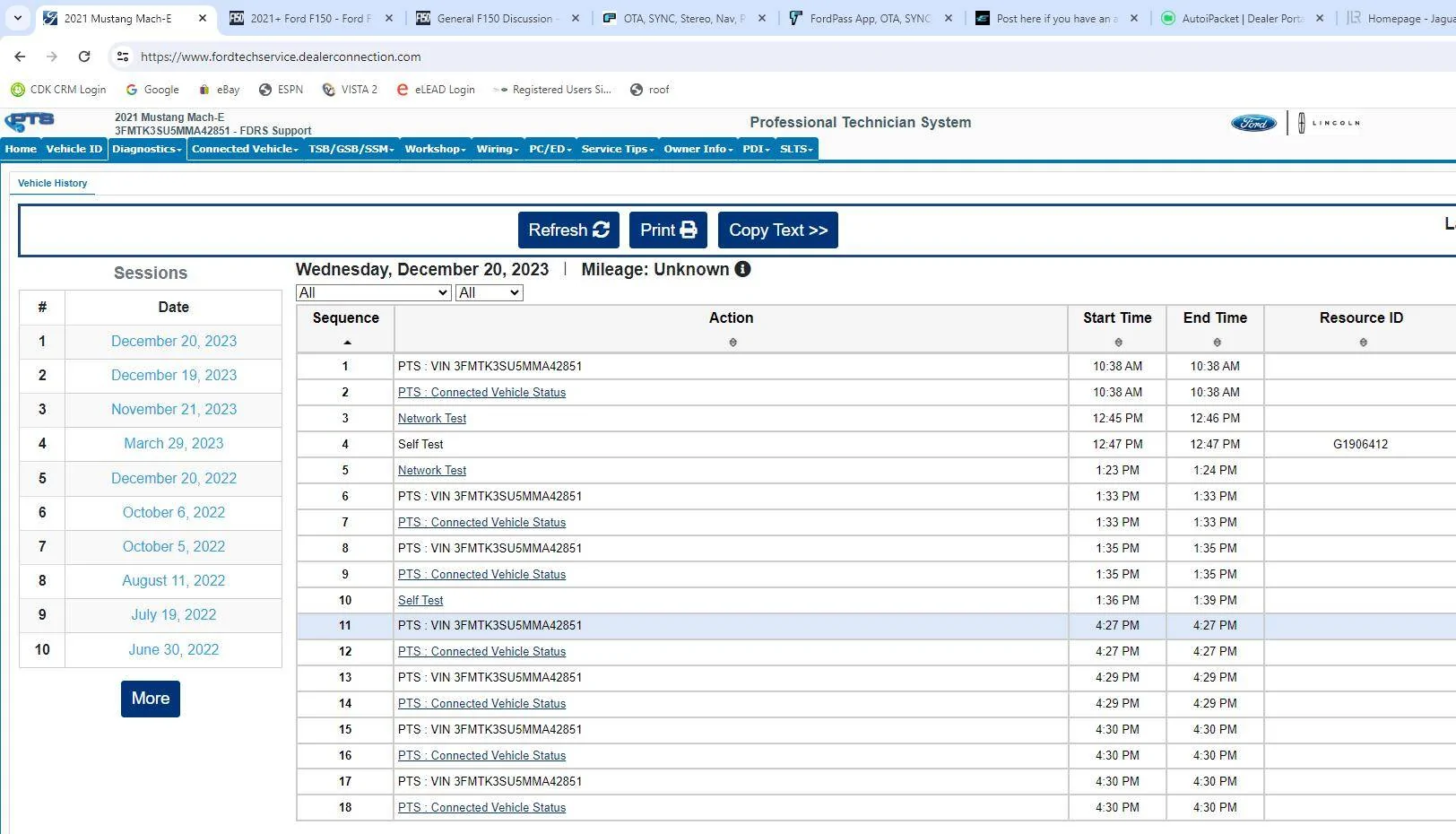Open the December 19, 2023 session

pos(174,375)
